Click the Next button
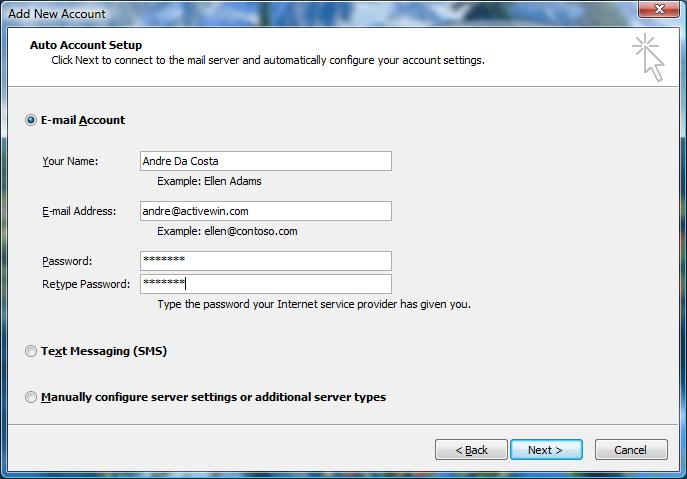This screenshot has width=687, height=479. (x=546, y=450)
